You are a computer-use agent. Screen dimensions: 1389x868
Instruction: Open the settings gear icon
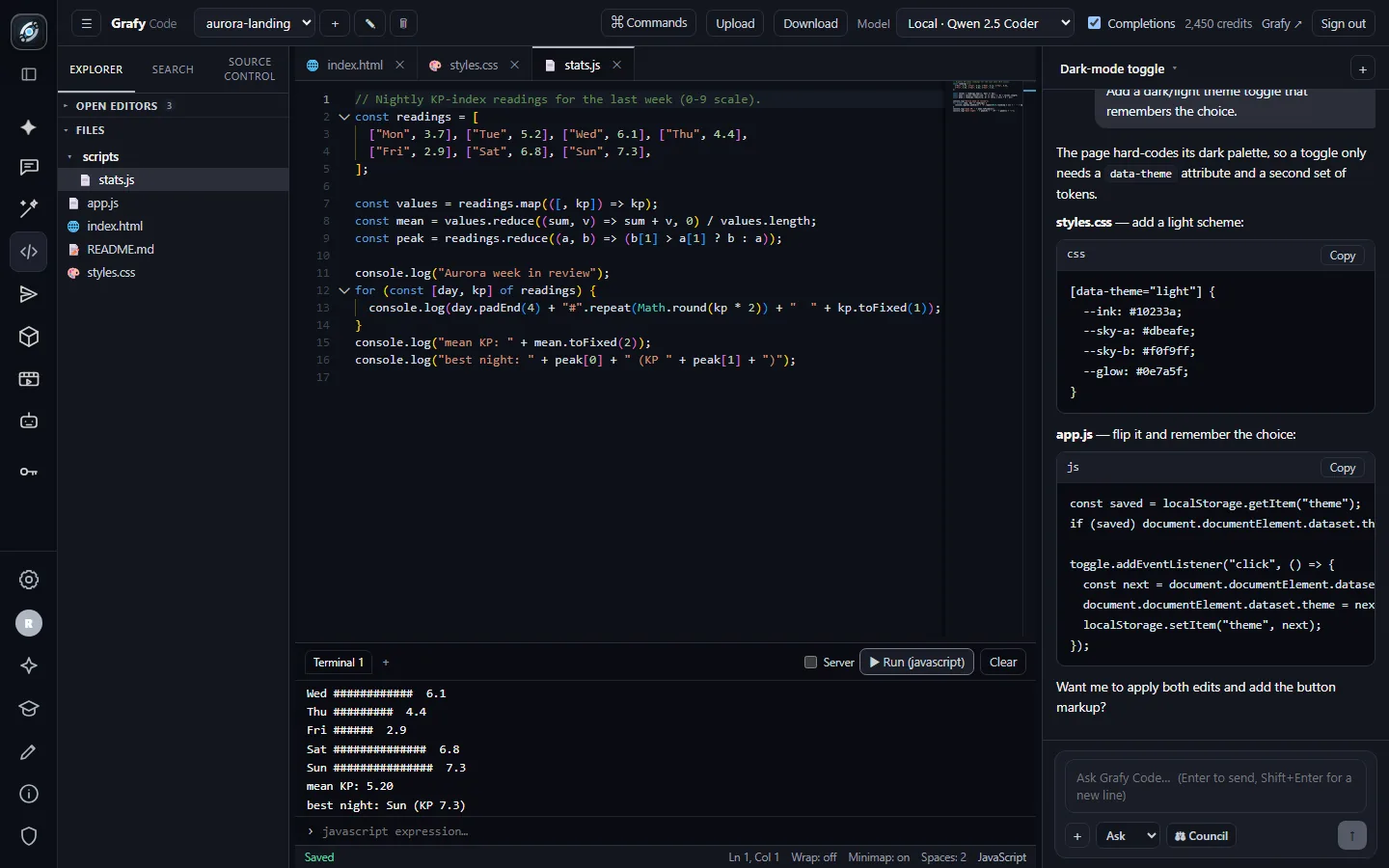coord(29,580)
